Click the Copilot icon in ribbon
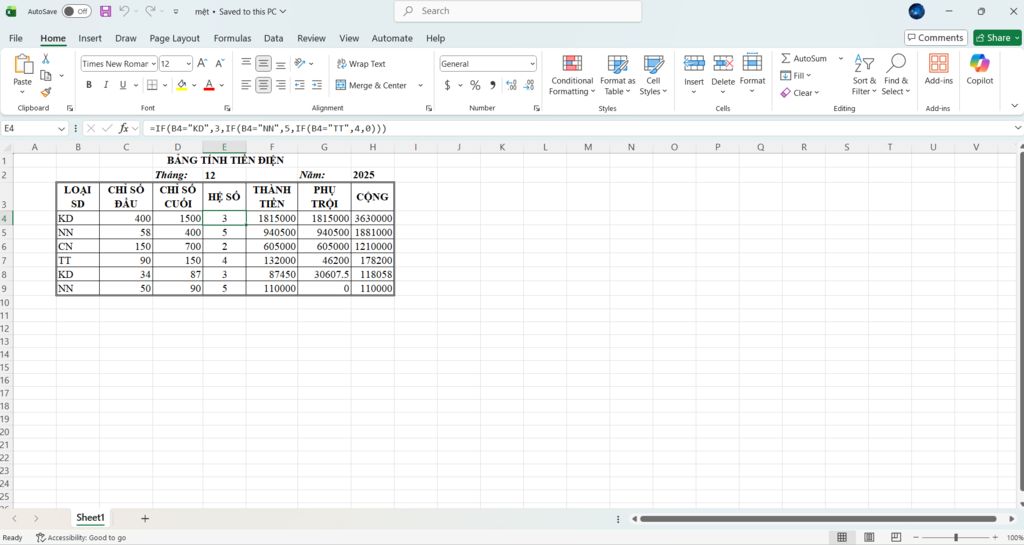Viewport: 1024px width, 545px height. pyautogui.click(x=980, y=63)
